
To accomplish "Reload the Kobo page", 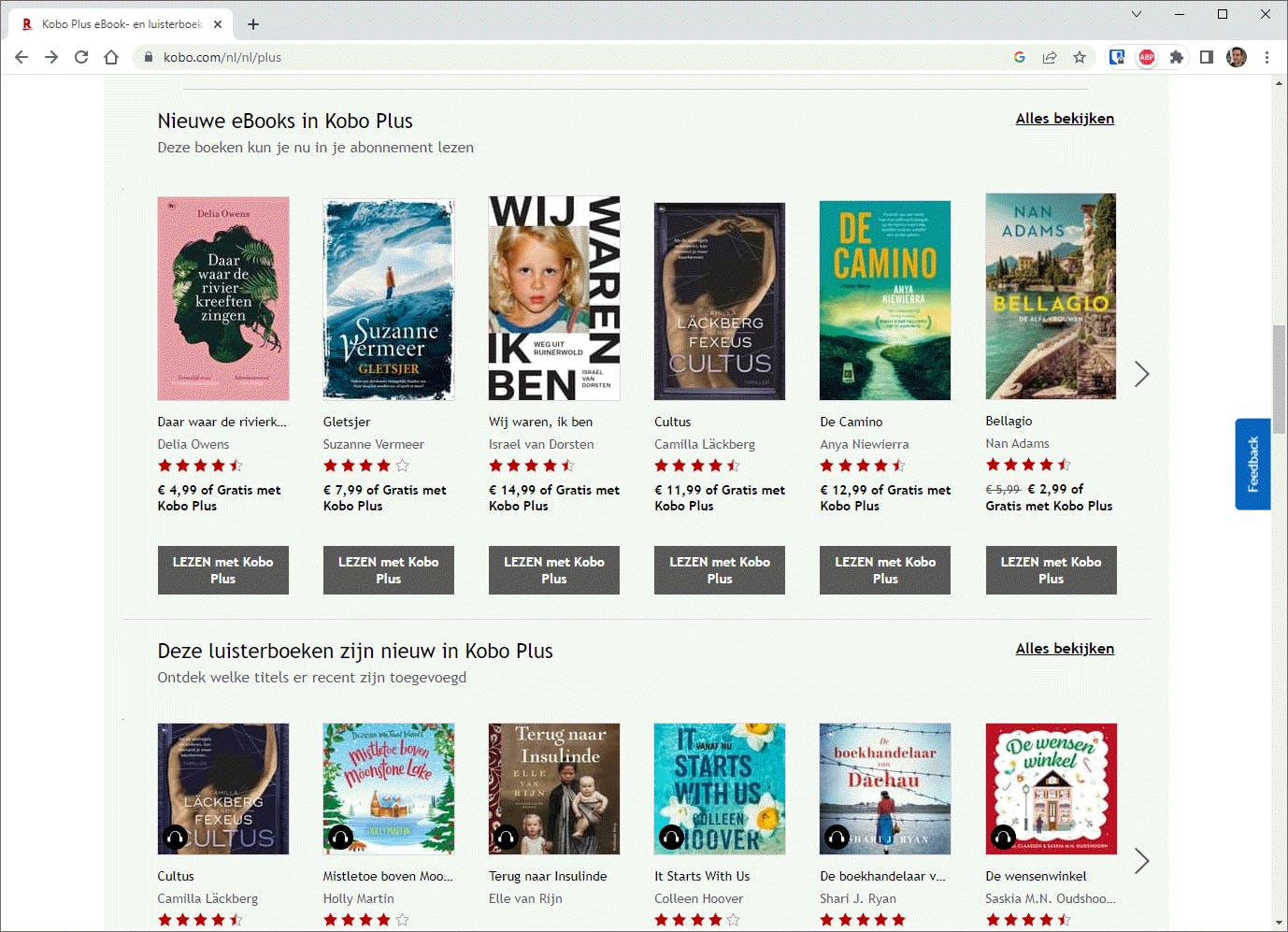I will [x=81, y=57].
